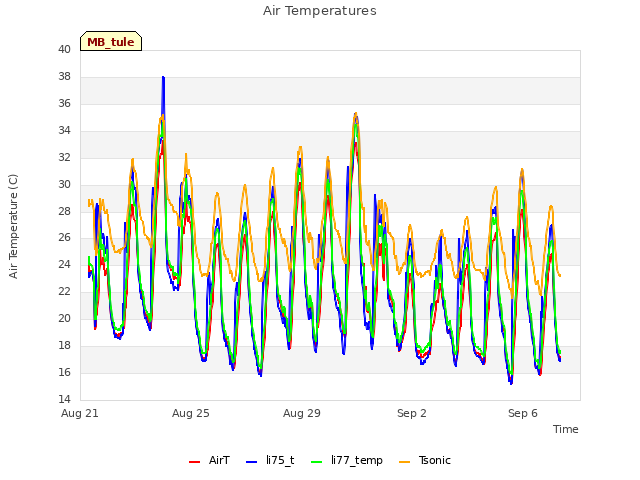
Task: Click the Aug 21 x-axis tick label
Action: [x=80, y=413]
